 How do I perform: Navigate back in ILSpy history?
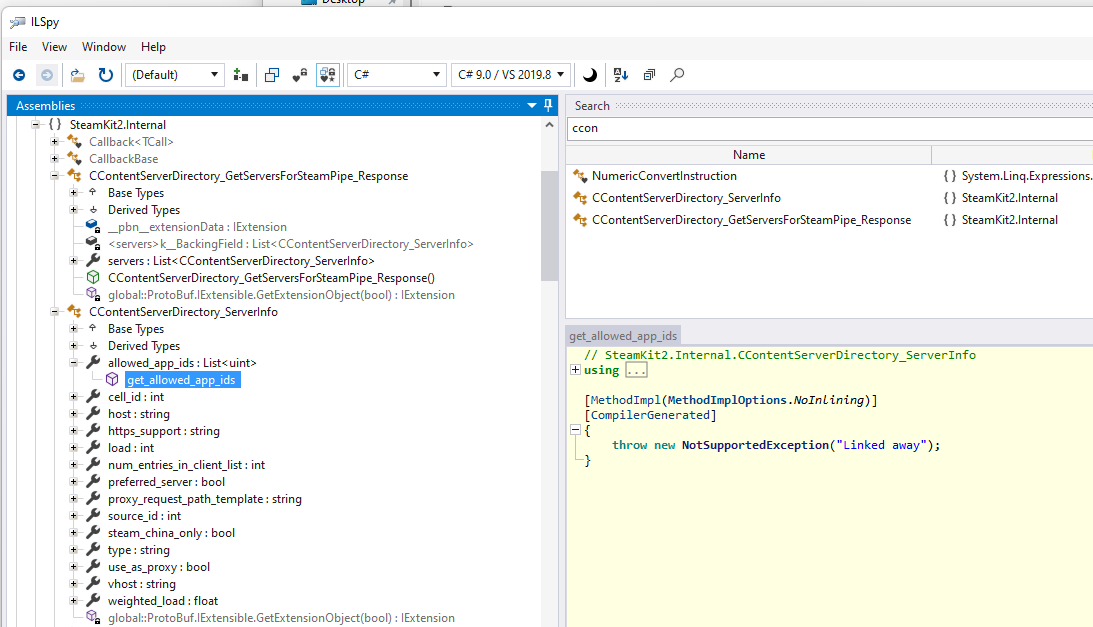18,74
